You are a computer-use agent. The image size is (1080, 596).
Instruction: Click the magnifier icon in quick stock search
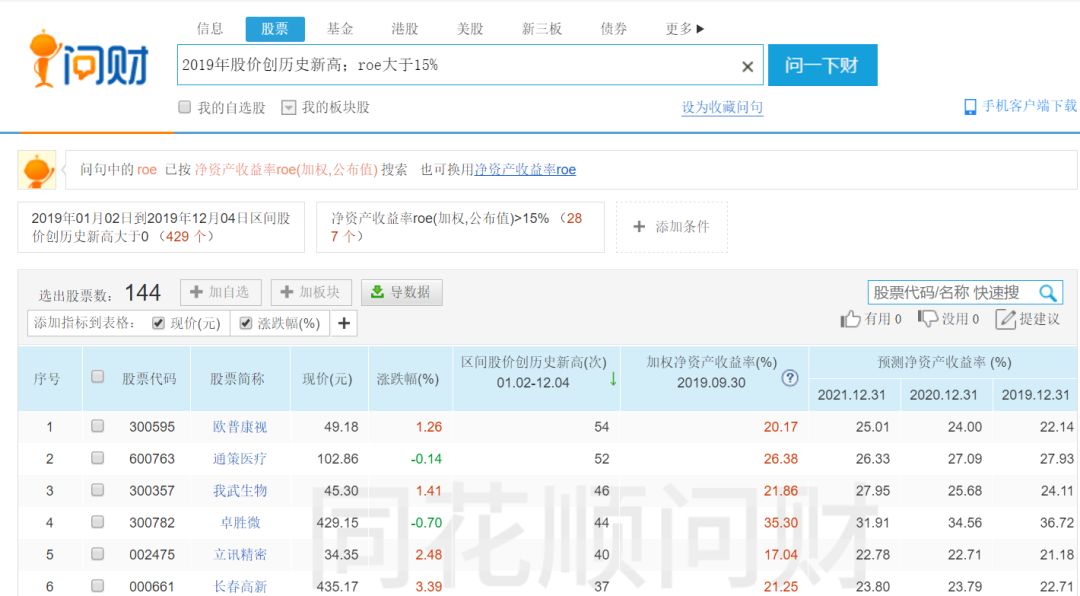[1049, 292]
